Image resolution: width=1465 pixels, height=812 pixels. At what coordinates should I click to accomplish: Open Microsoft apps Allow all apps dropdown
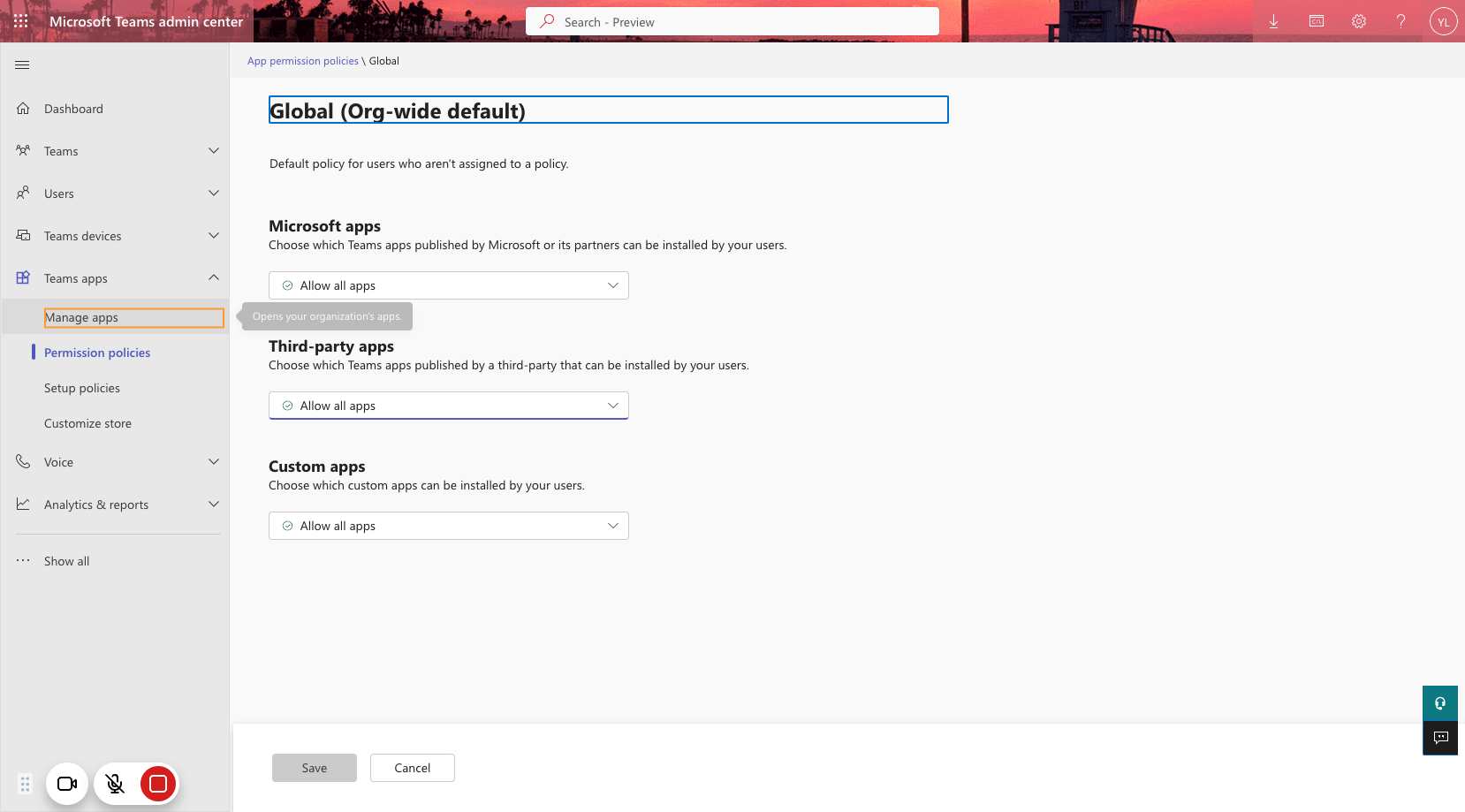point(449,285)
